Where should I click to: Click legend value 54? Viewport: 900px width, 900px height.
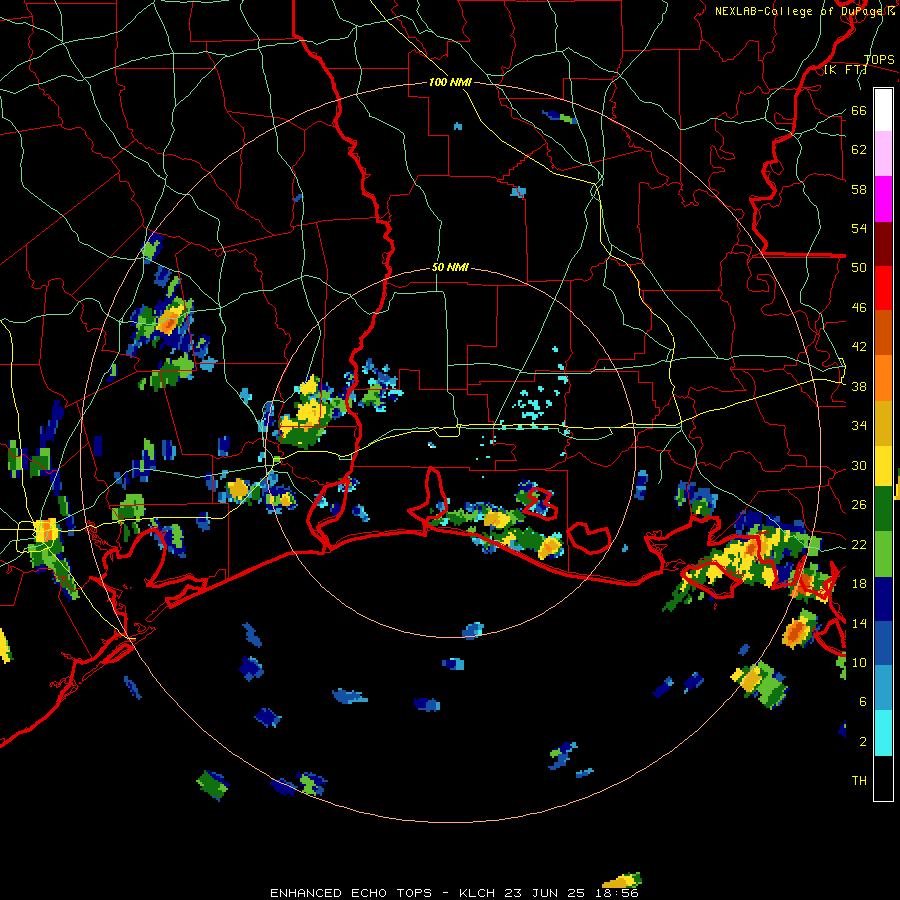(859, 228)
